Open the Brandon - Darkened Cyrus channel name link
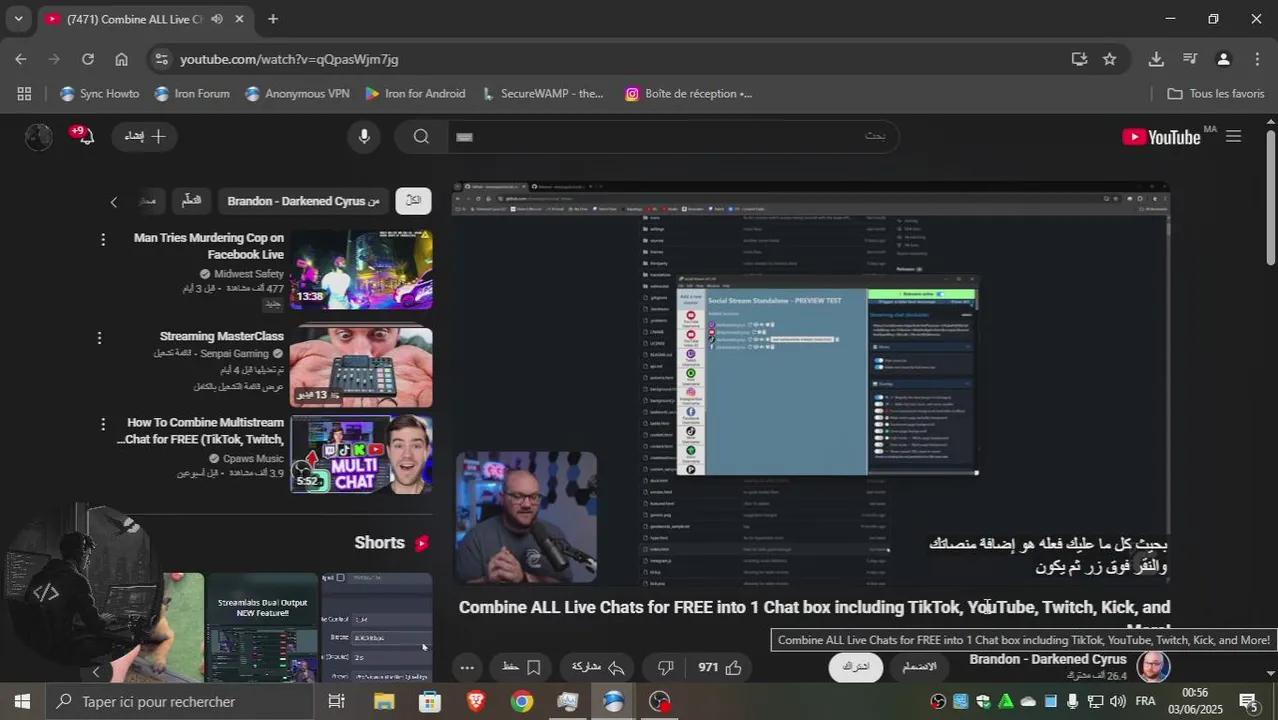The image size is (1278, 720). pos(1048,659)
